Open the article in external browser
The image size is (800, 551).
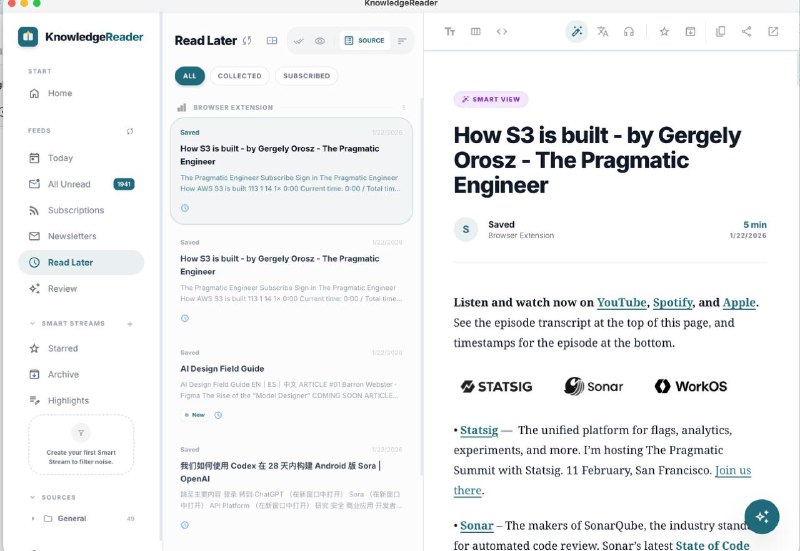773,32
